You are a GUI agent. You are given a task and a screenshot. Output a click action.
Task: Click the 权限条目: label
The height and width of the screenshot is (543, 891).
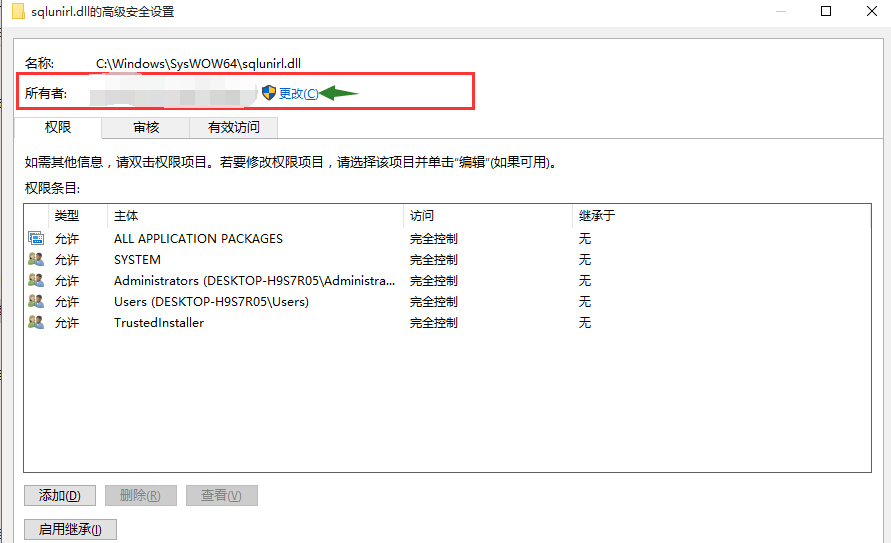pyautogui.click(x=52, y=188)
